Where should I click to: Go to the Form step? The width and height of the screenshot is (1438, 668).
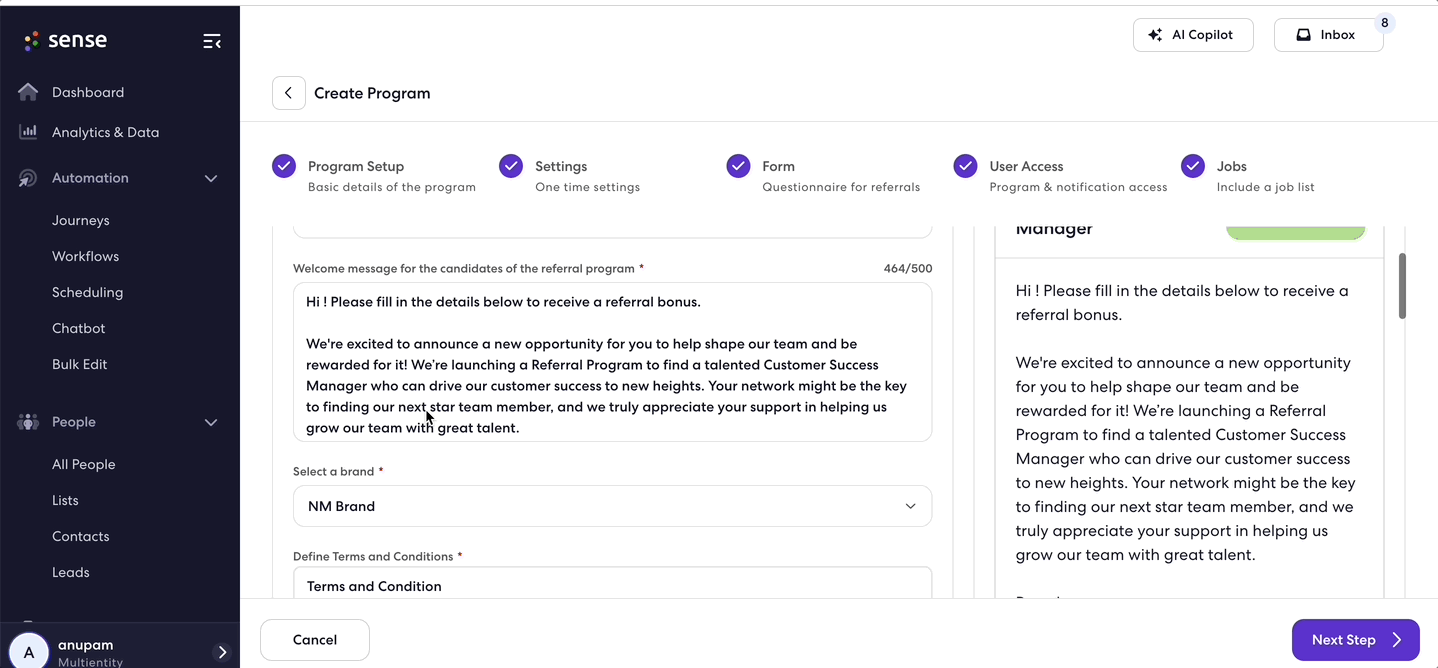coord(823,176)
